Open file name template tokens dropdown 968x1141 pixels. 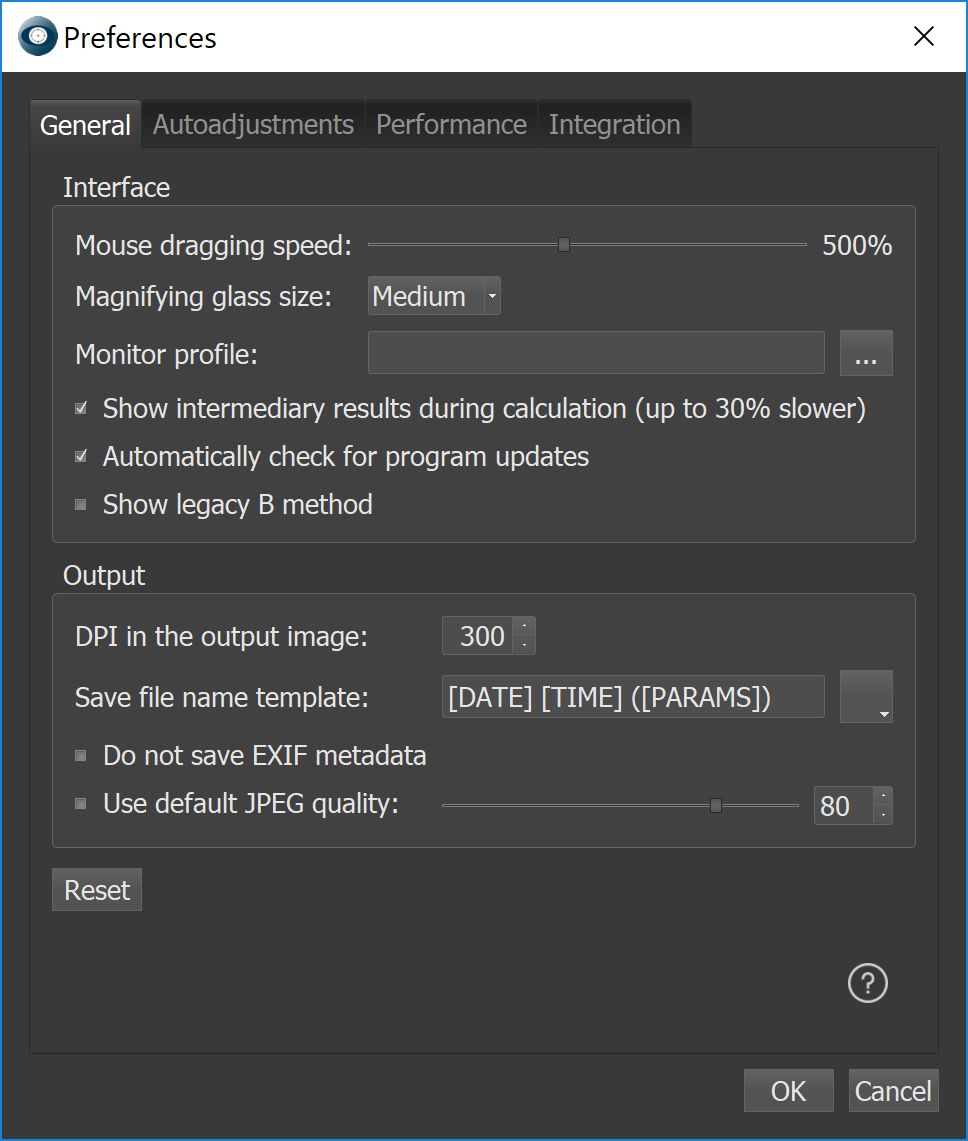point(866,696)
